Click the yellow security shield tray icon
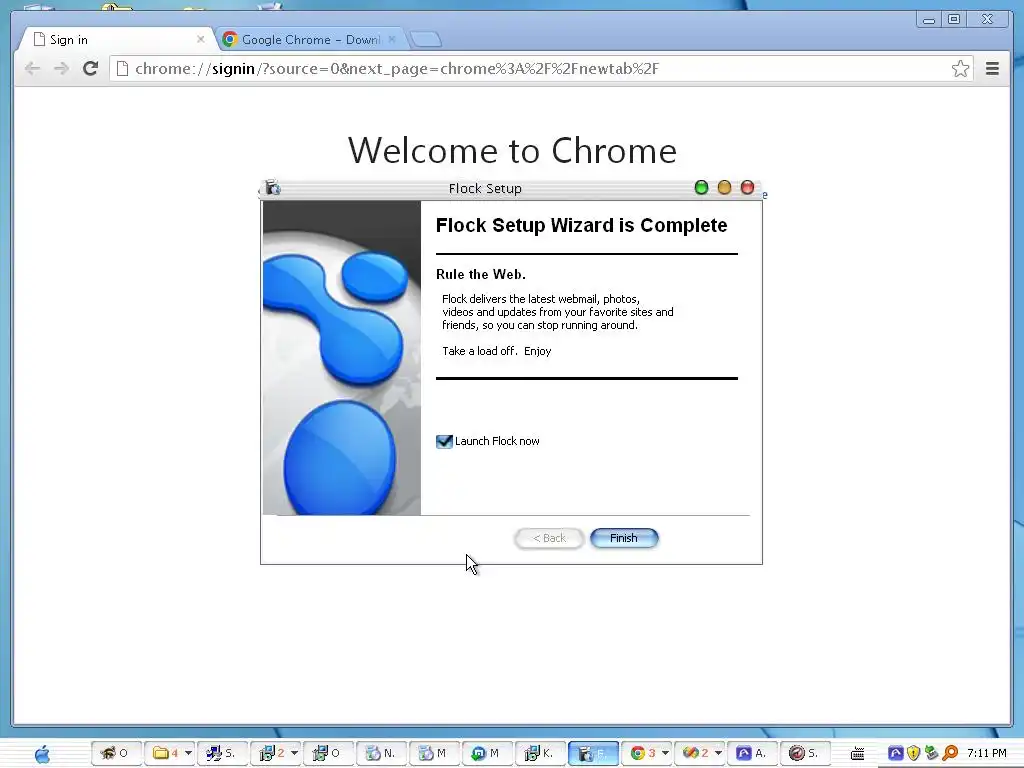 click(x=913, y=753)
